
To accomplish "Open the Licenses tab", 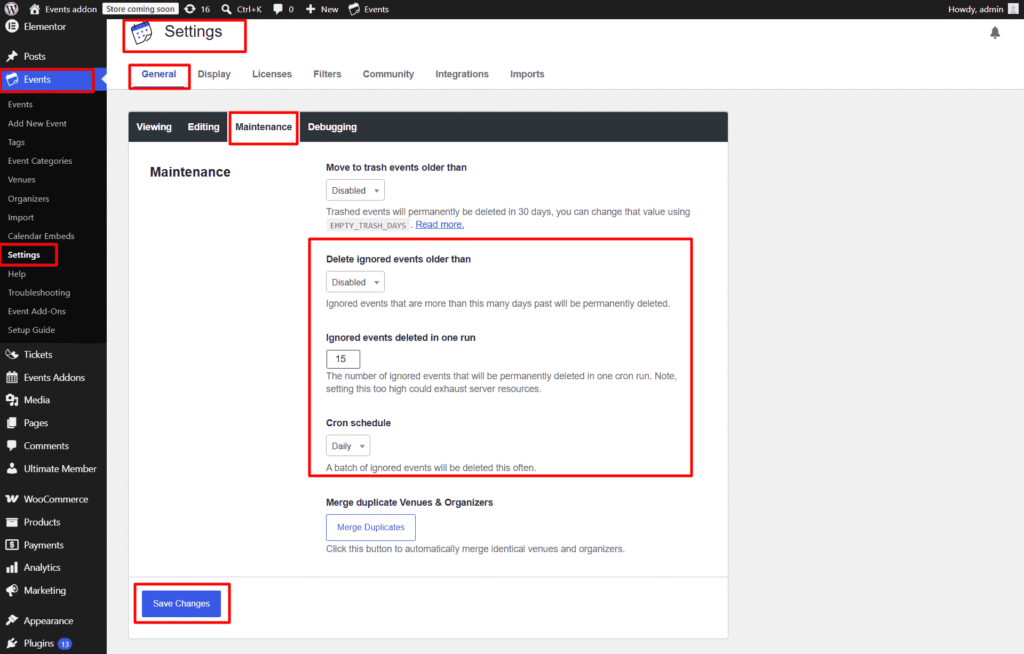I will coord(272,74).
